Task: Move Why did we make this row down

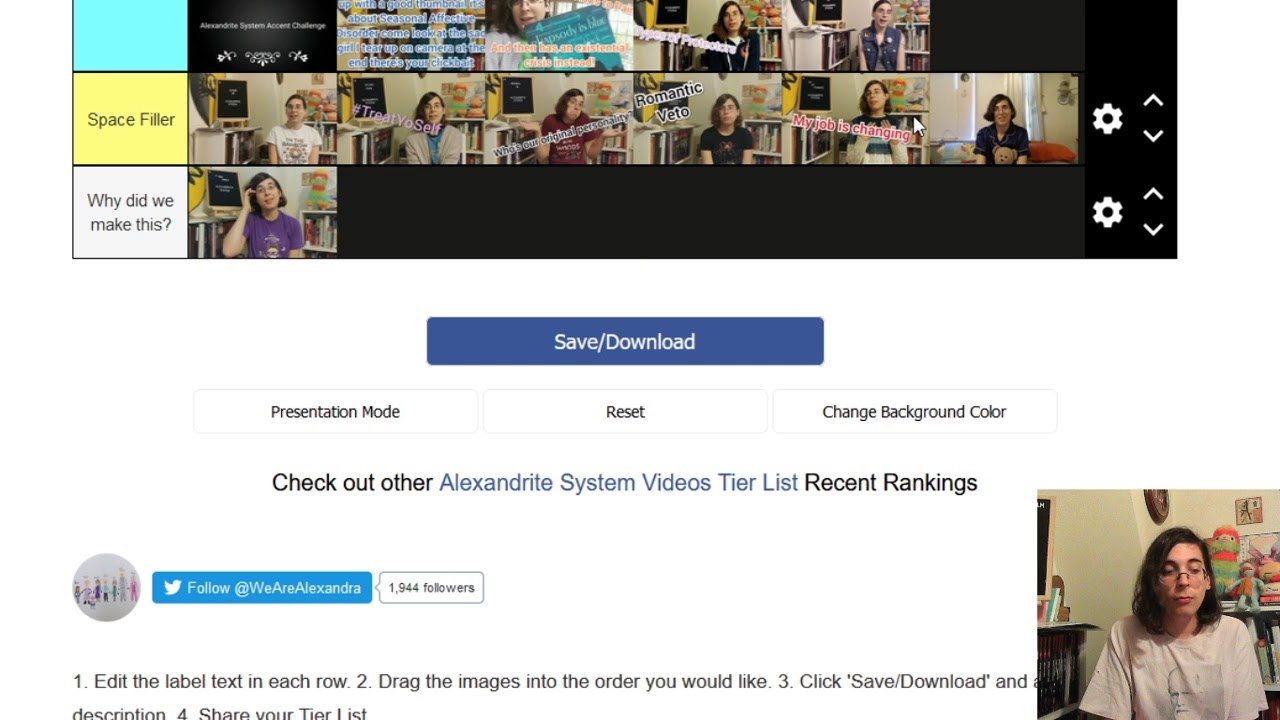Action: 1153,229
